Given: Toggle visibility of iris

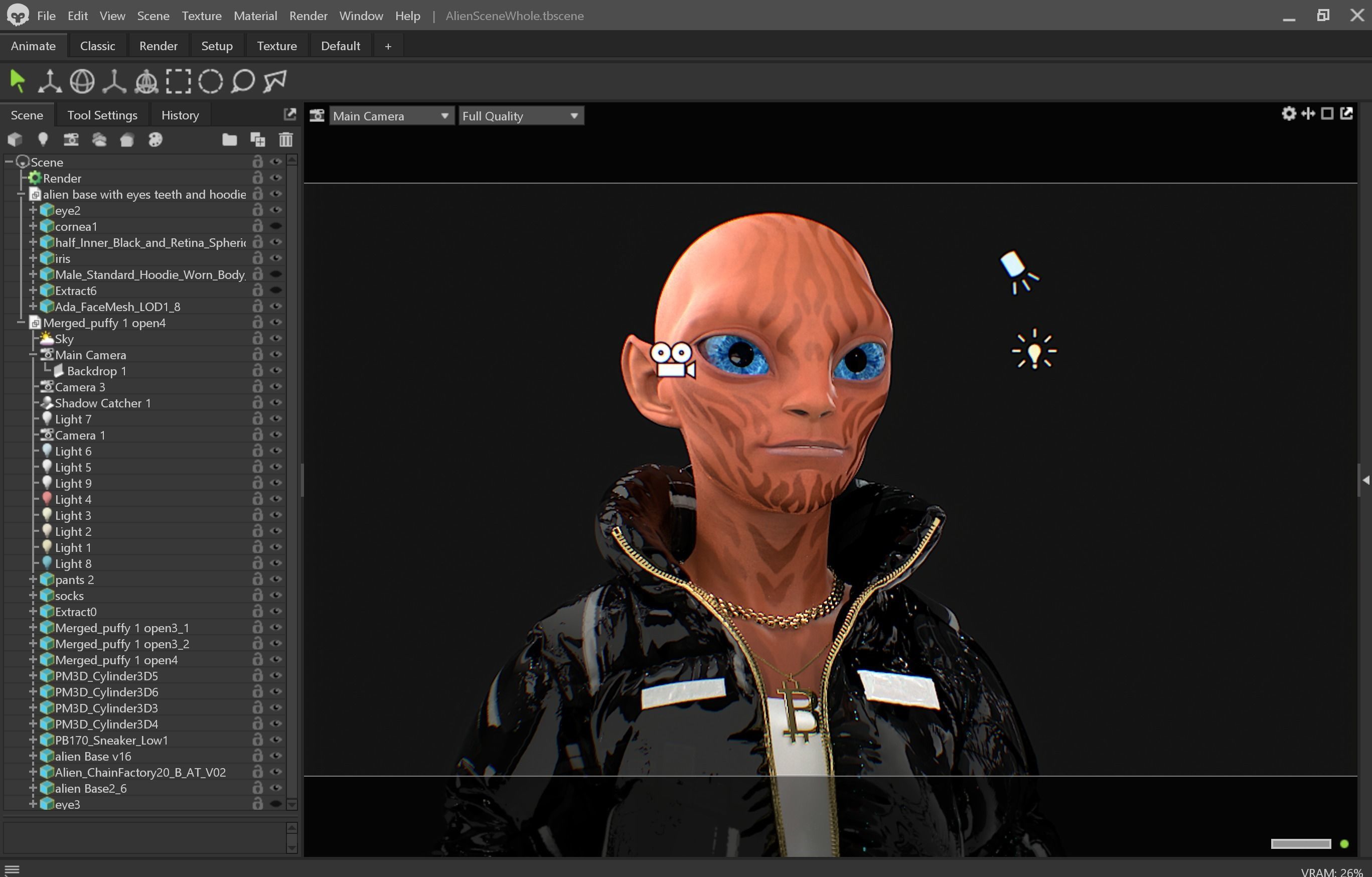Looking at the screenshot, I should (x=276, y=257).
